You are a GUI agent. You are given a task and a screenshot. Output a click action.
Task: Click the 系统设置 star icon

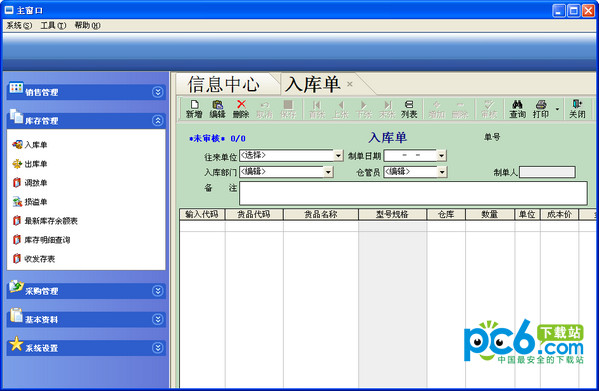coord(16,344)
